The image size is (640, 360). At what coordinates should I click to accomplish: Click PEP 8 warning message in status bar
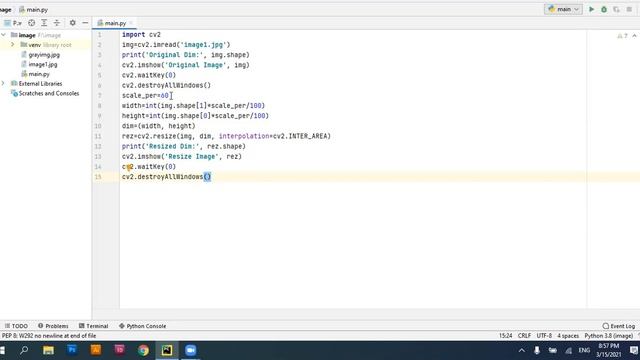(49, 336)
